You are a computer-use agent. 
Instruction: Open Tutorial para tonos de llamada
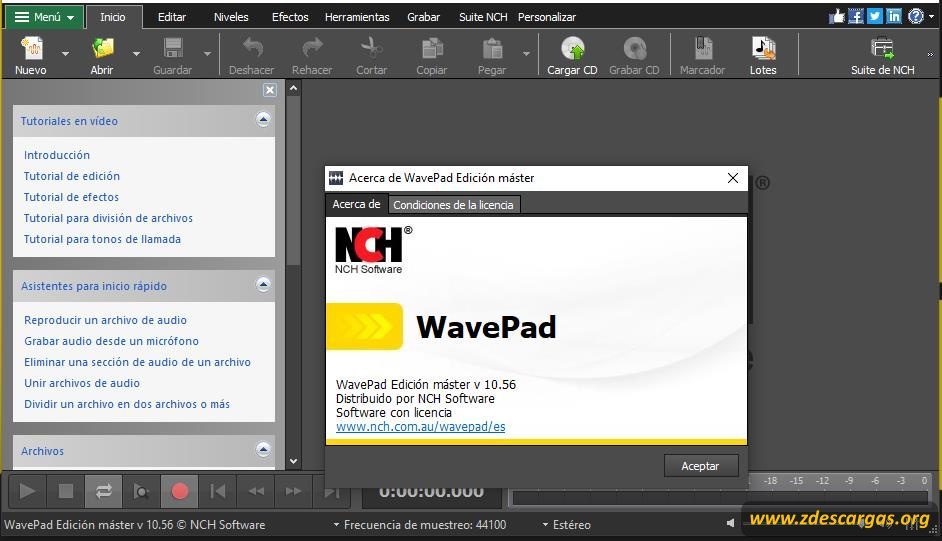(x=102, y=239)
